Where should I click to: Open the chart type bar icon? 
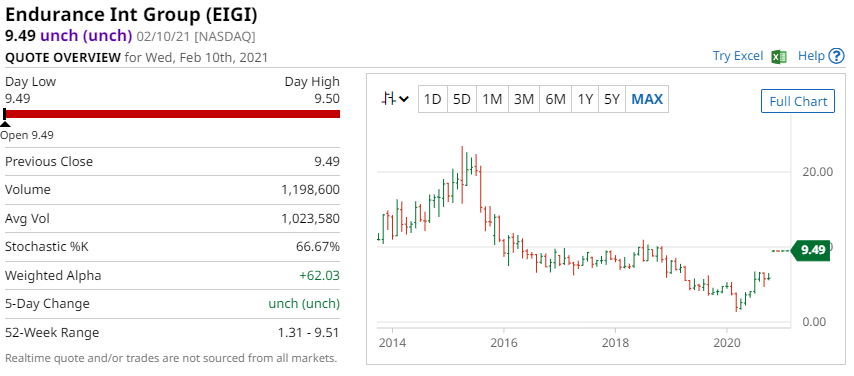pos(388,99)
